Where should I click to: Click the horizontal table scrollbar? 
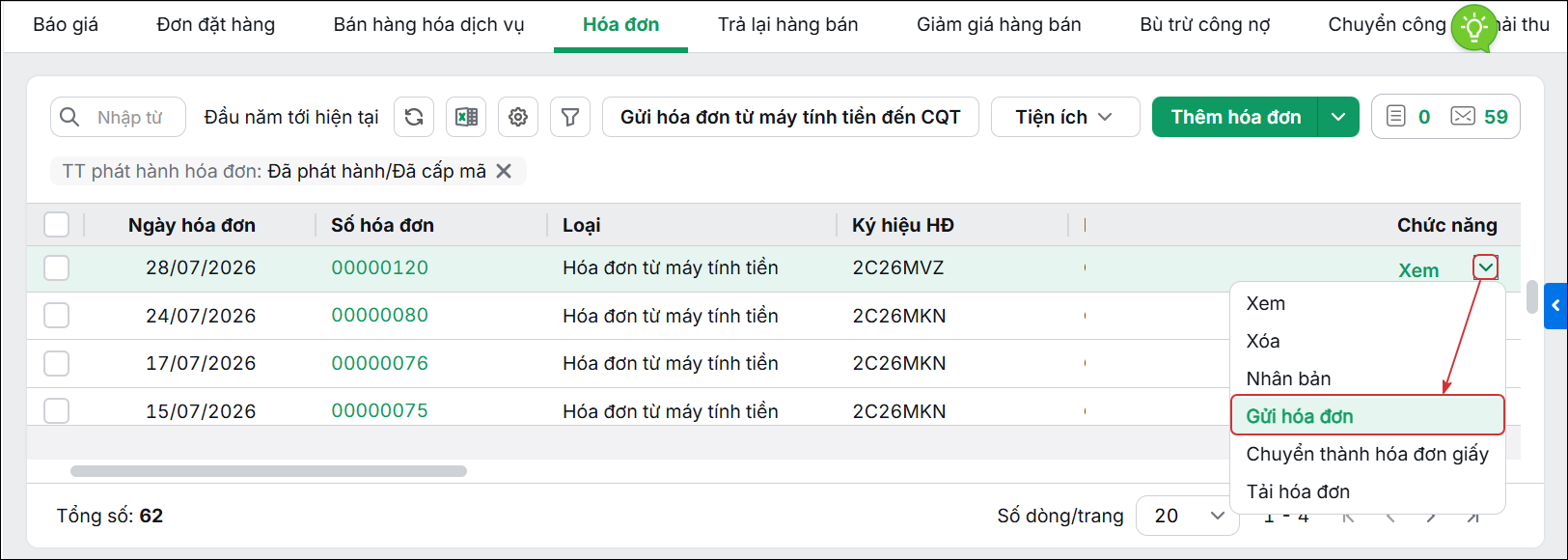(268, 471)
